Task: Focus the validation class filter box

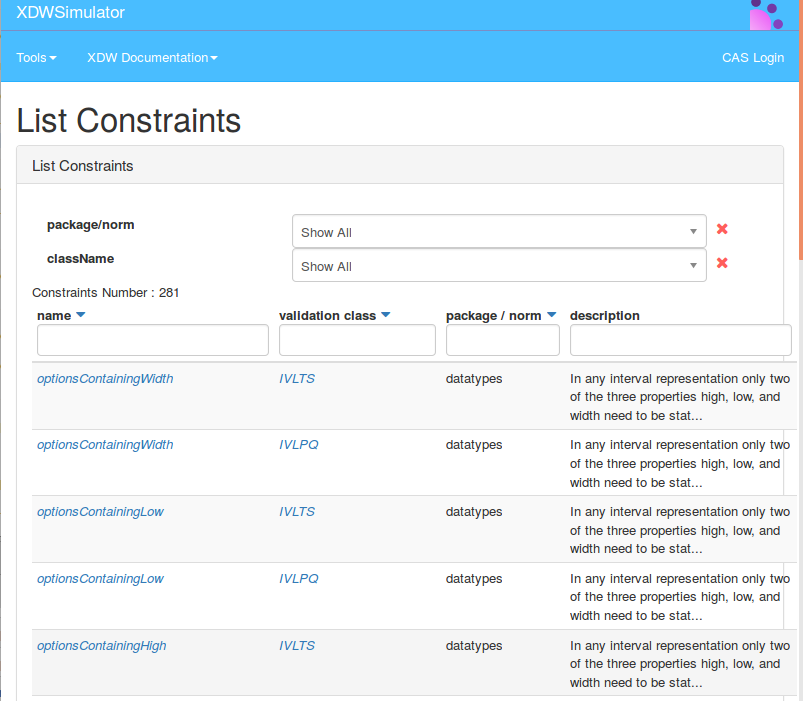Action: coord(357,341)
